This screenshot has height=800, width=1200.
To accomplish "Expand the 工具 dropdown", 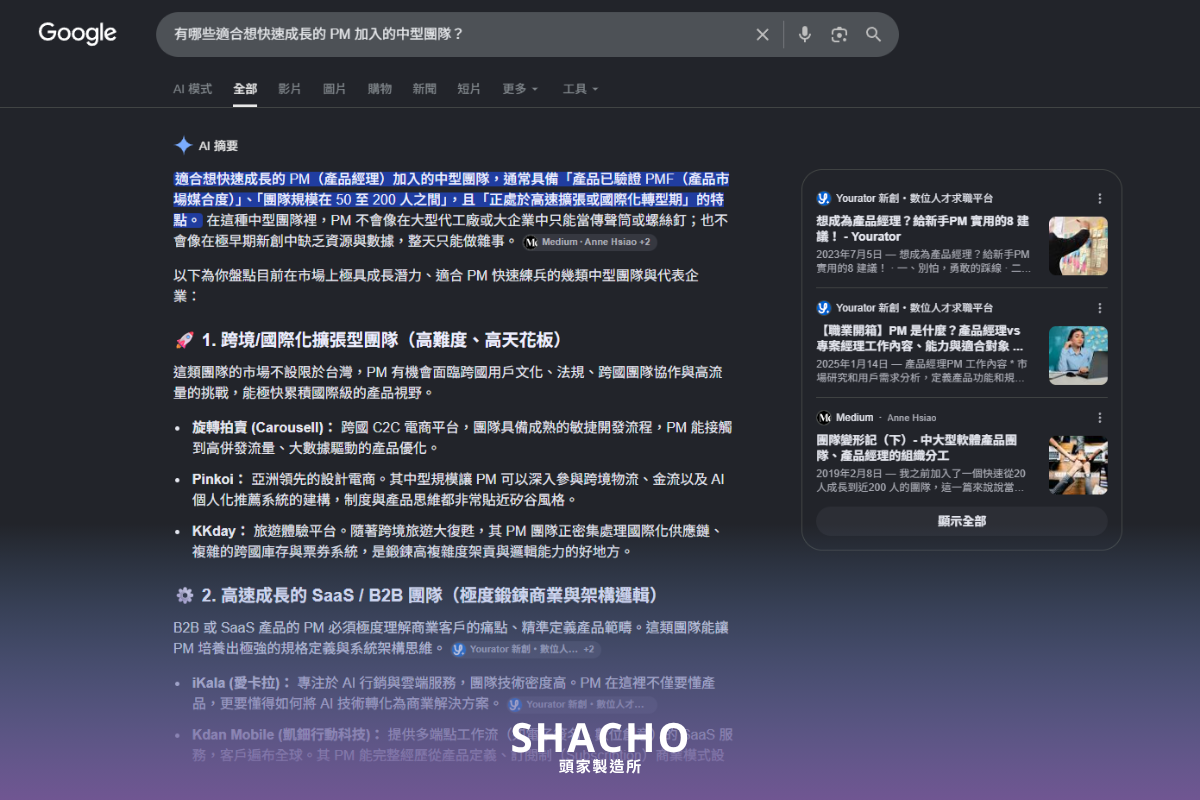I will tap(581, 89).
